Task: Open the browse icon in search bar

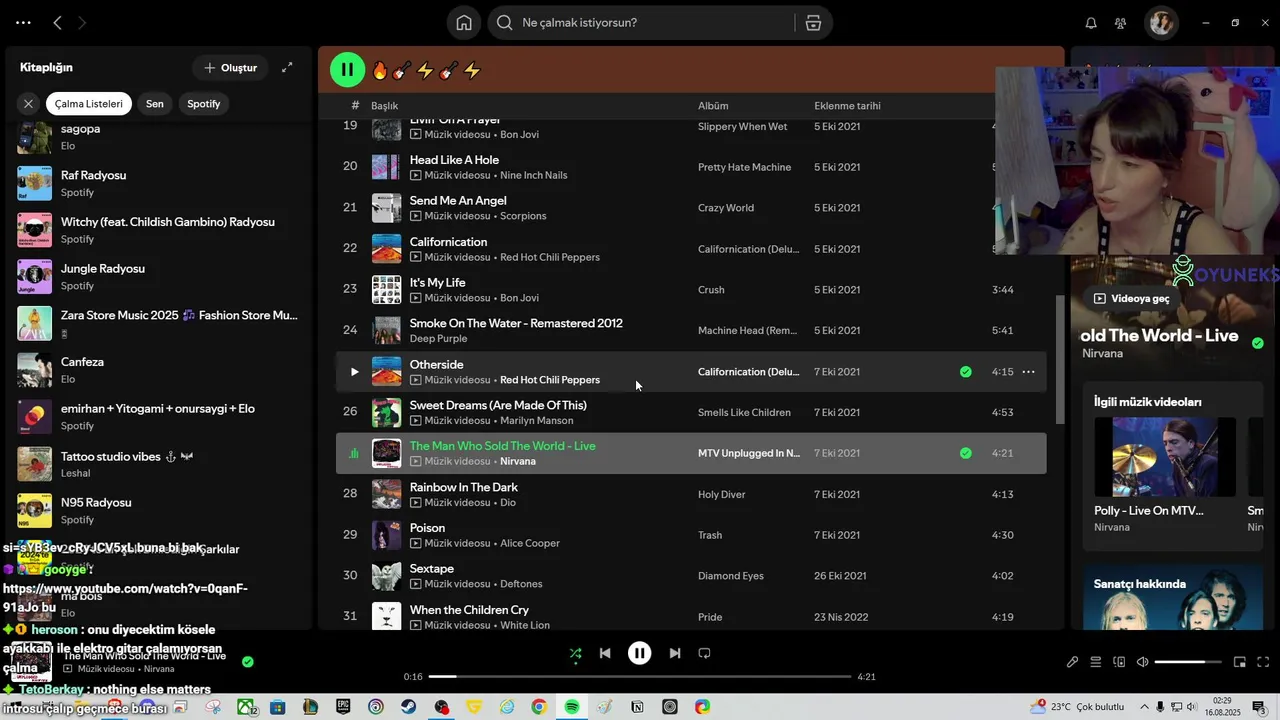Action: pos(813,23)
